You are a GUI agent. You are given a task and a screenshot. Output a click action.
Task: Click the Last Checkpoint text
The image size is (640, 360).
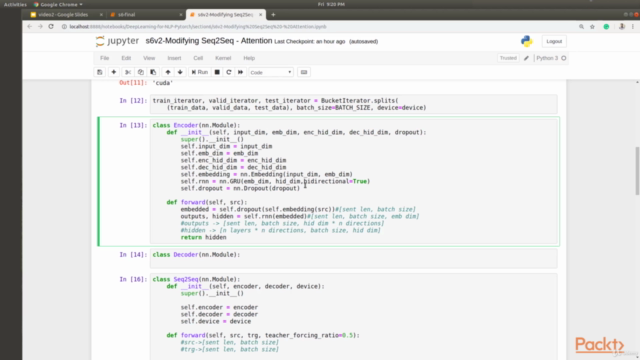pyautogui.click(x=310, y=42)
